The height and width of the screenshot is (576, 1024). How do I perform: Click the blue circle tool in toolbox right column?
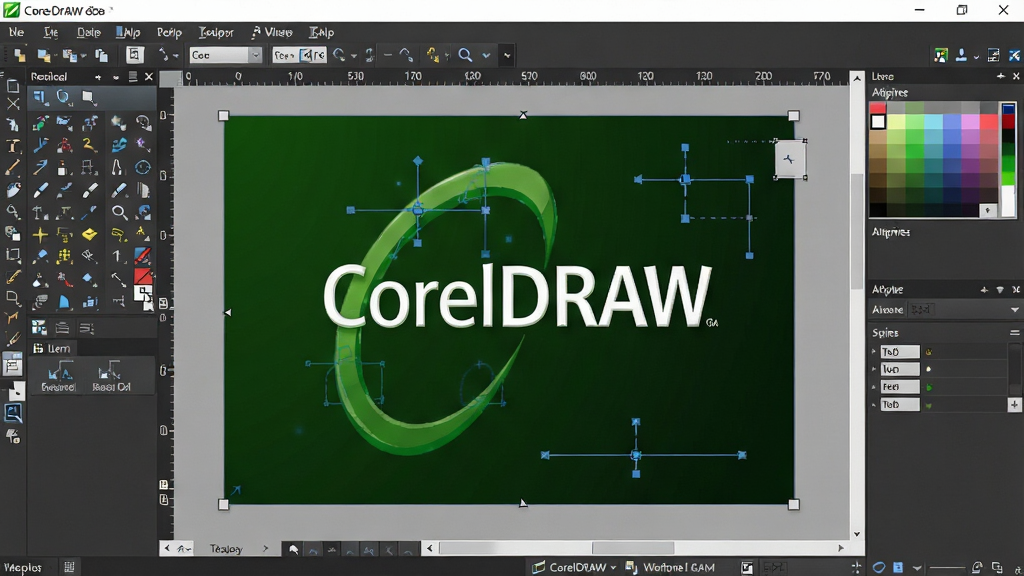(143, 167)
